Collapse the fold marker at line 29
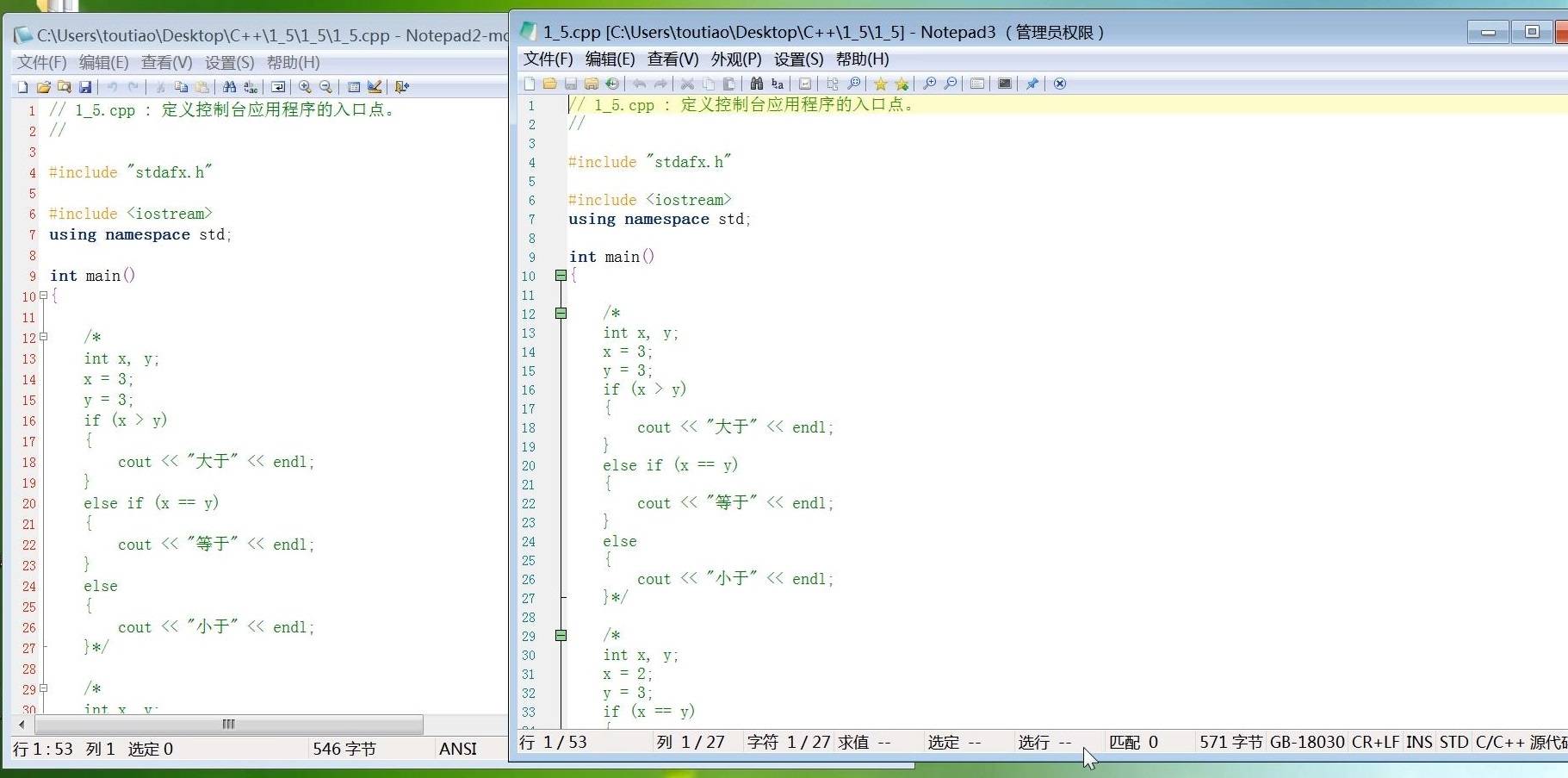The image size is (1568, 778). point(561,636)
